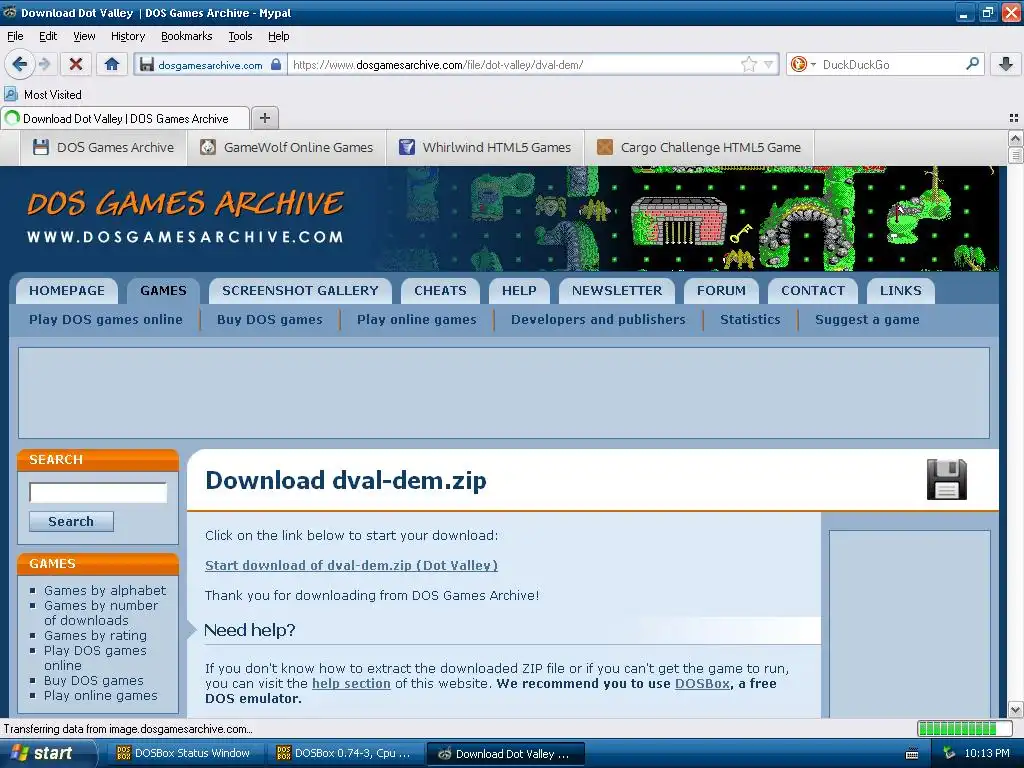Image resolution: width=1024 pixels, height=768 pixels.
Task: Go to browser Home page icon
Action: (112, 64)
